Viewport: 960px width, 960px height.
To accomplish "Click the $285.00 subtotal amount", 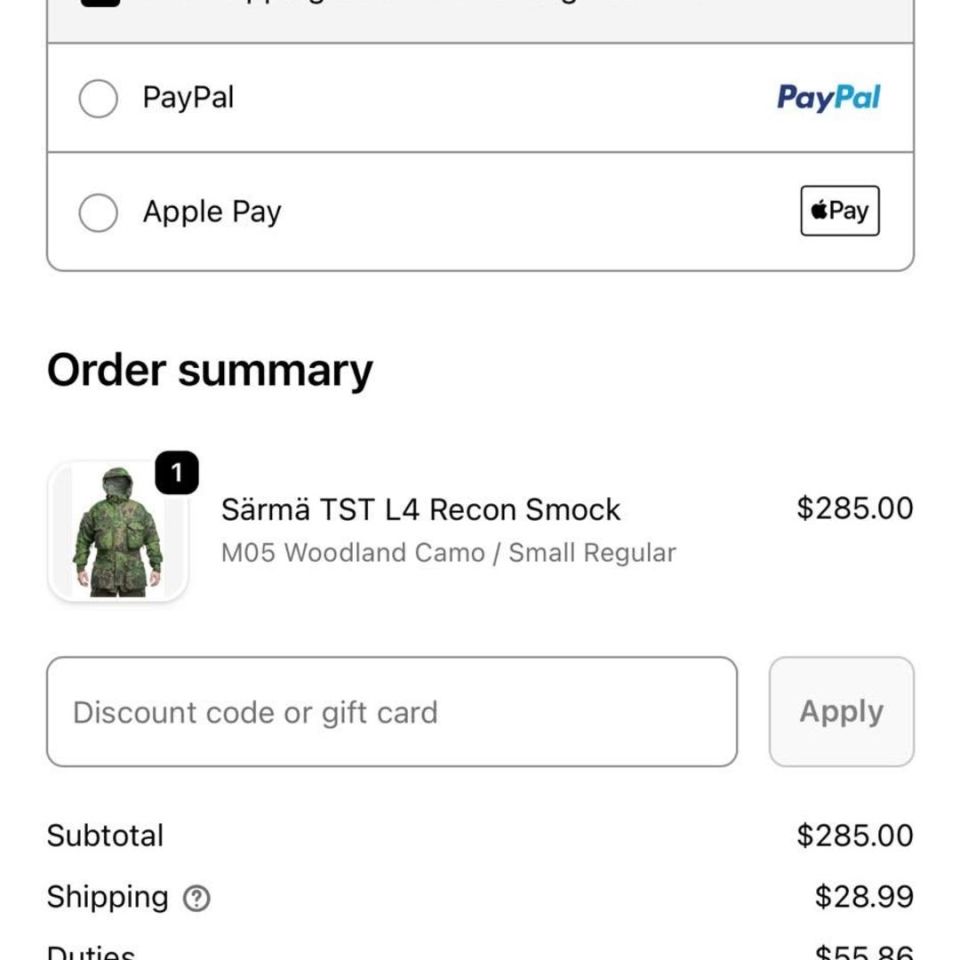I will click(855, 835).
